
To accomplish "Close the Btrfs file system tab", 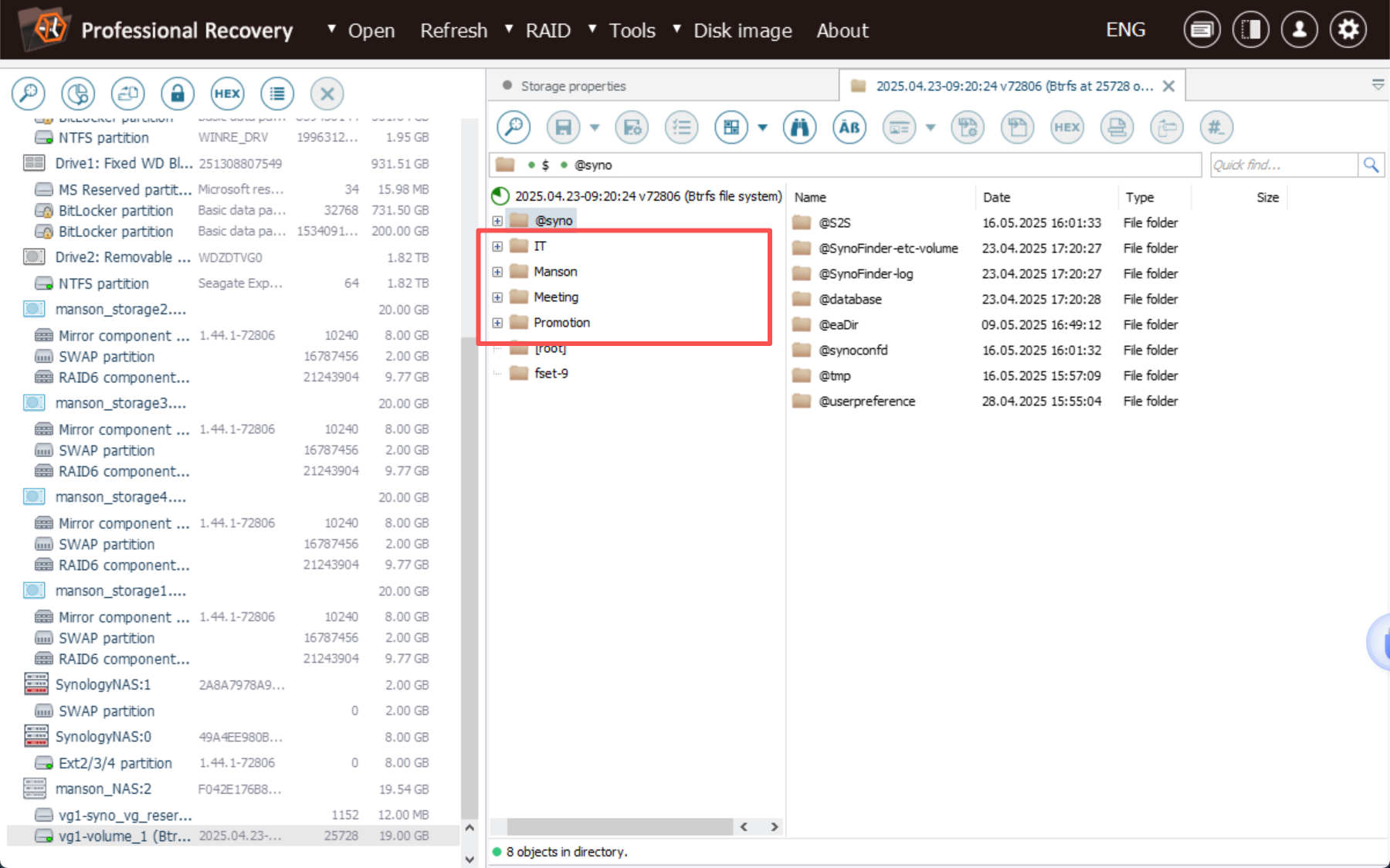I will click(x=1169, y=86).
